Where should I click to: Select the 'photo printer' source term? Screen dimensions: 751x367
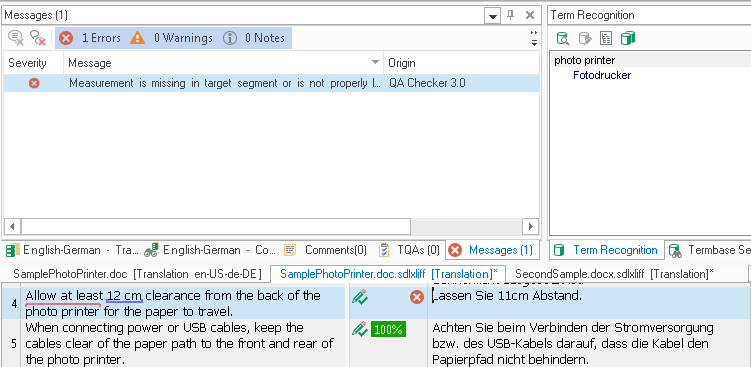pyautogui.click(x=584, y=60)
